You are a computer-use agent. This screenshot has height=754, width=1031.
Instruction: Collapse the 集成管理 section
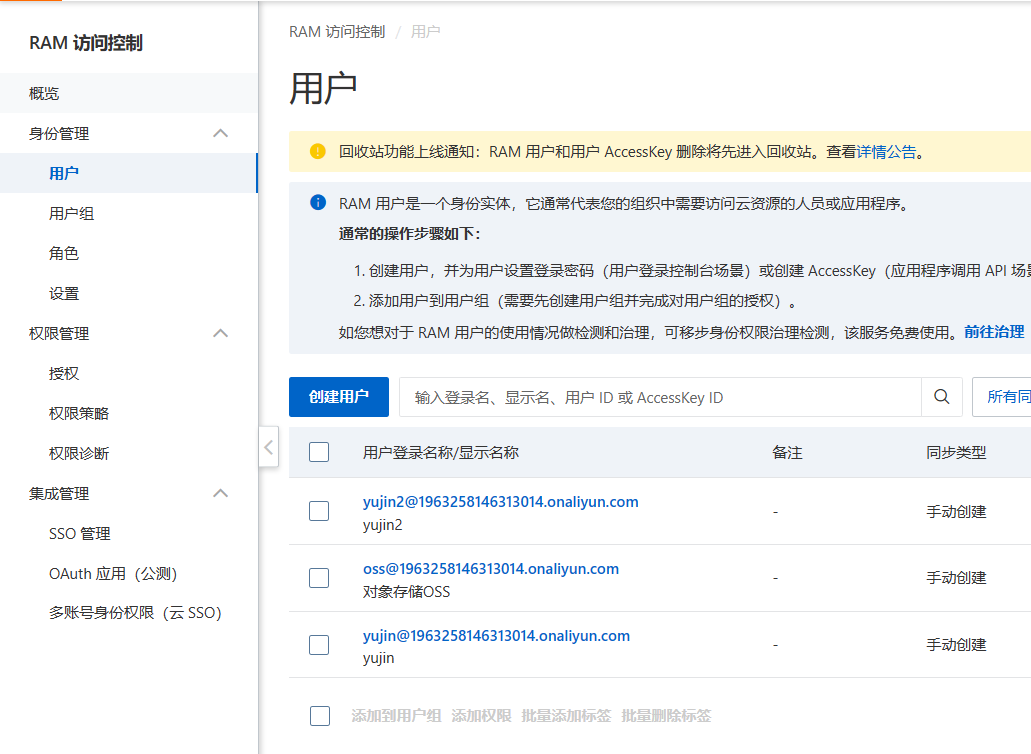tap(220, 494)
